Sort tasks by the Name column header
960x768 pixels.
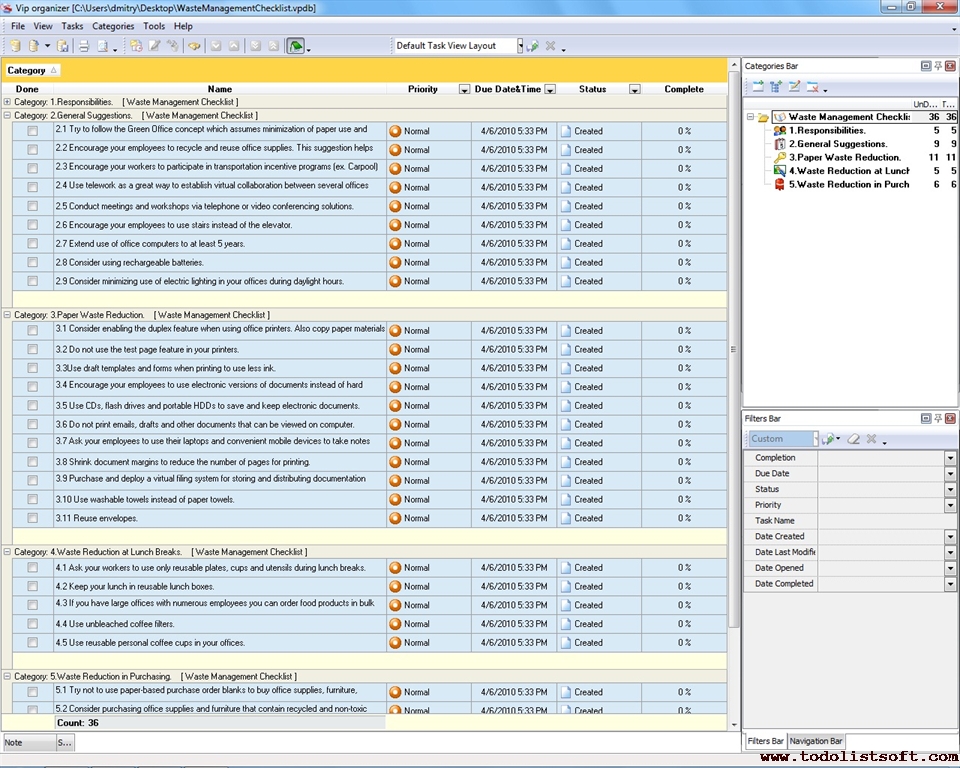(219, 89)
